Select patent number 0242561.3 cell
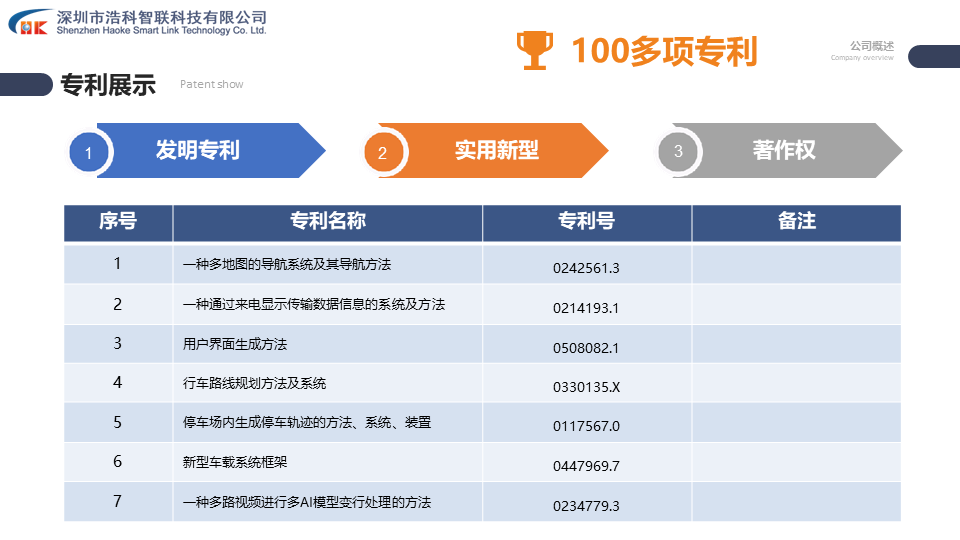The image size is (960, 540). pyautogui.click(x=586, y=268)
